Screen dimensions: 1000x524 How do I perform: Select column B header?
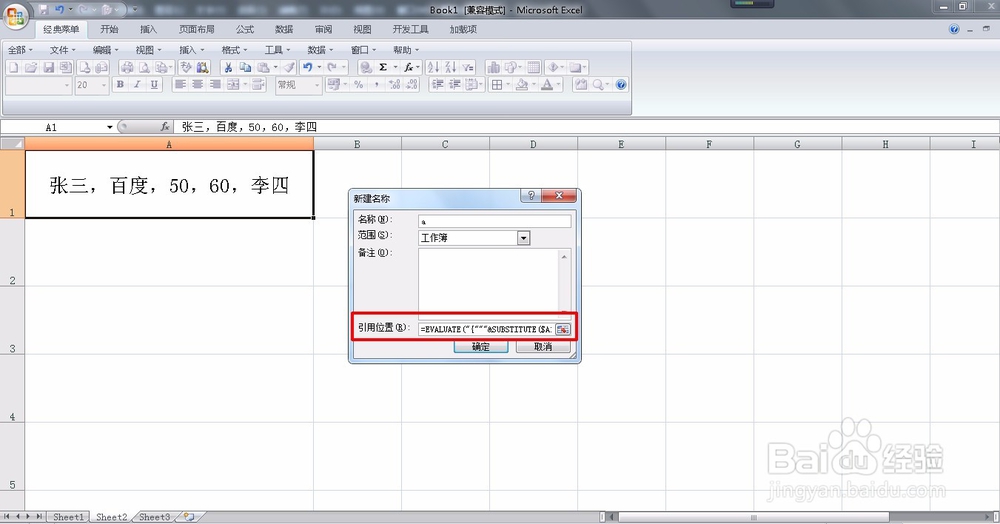(357, 145)
